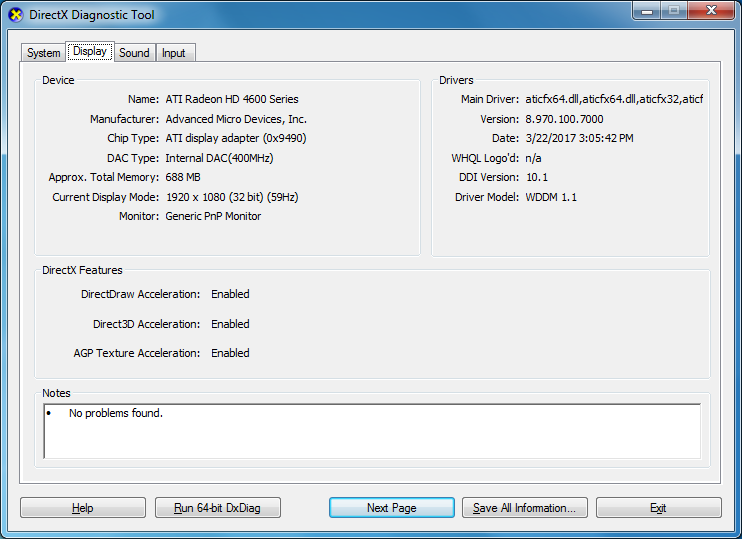Click the Next Page button
This screenshot has width=744, height=540.
tap(391, 508)
